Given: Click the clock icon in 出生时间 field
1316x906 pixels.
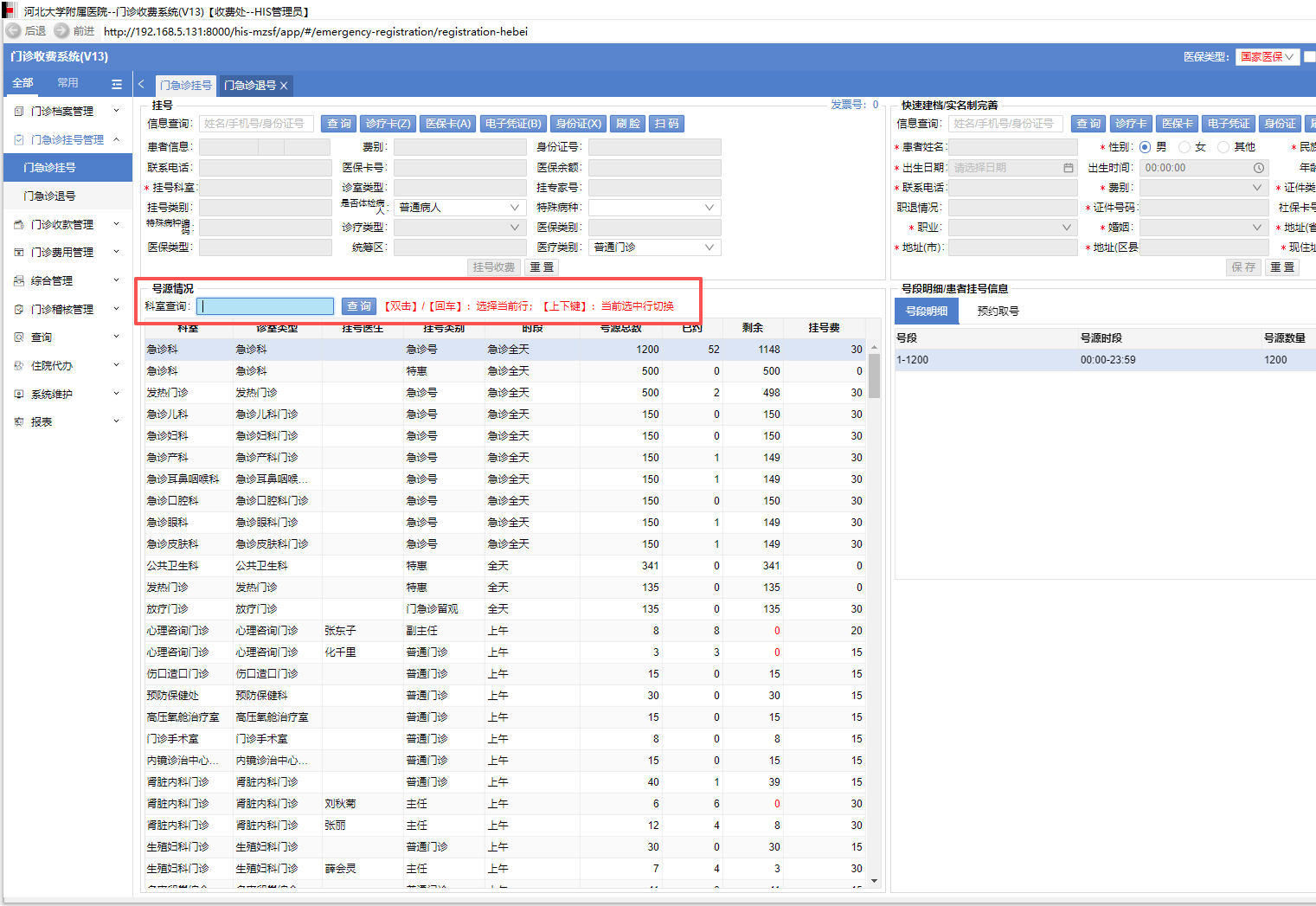Looking at the screenshot, I should point(1259,168).
